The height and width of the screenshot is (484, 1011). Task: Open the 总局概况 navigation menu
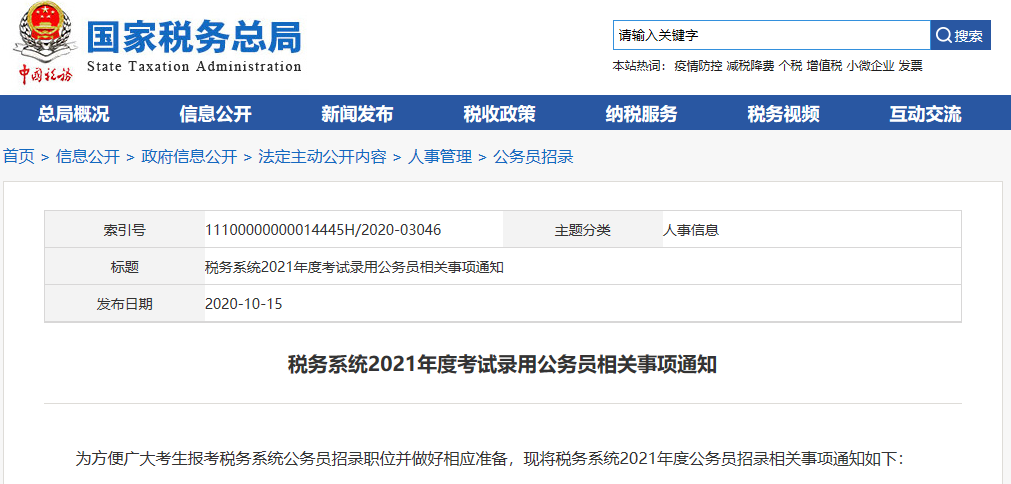pos(73,113)
